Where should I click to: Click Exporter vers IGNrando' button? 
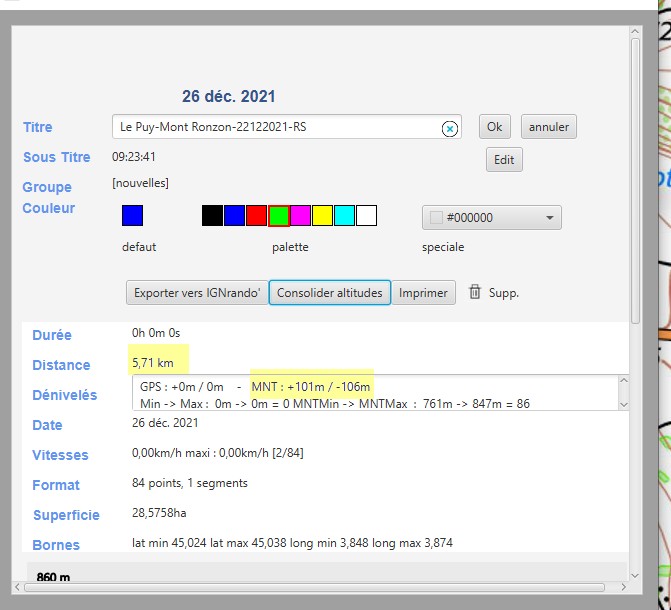(x=197, y=293)
